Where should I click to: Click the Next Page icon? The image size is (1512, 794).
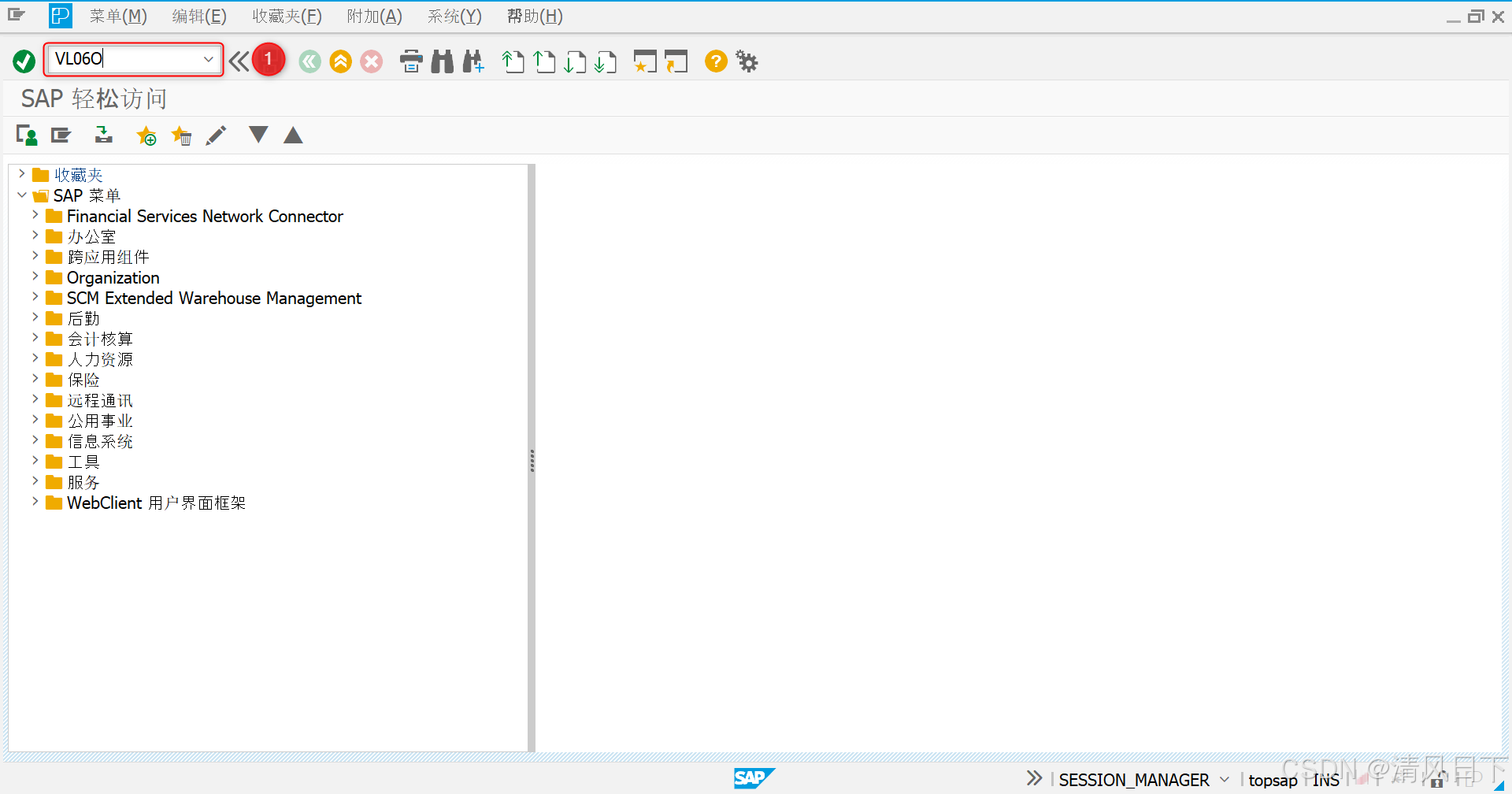pos(575,61)
